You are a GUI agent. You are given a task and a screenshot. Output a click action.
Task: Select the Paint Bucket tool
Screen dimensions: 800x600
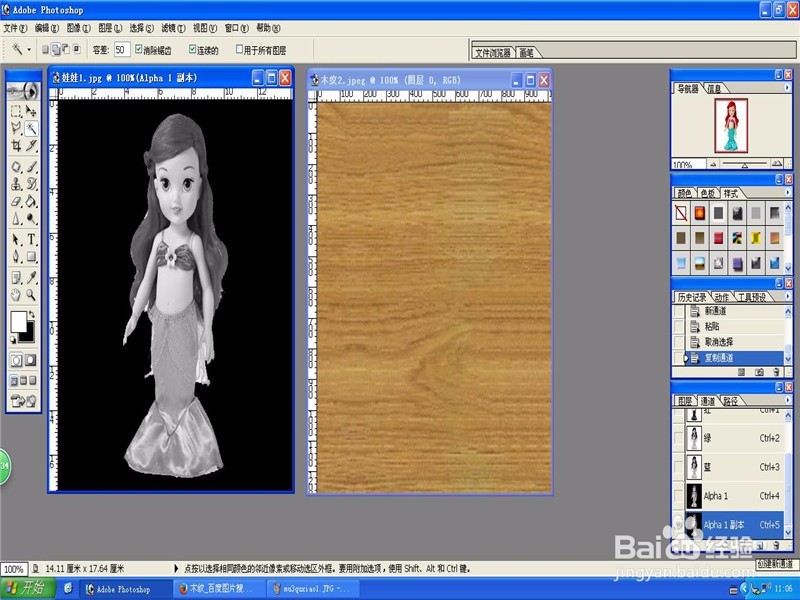point(31,202)
